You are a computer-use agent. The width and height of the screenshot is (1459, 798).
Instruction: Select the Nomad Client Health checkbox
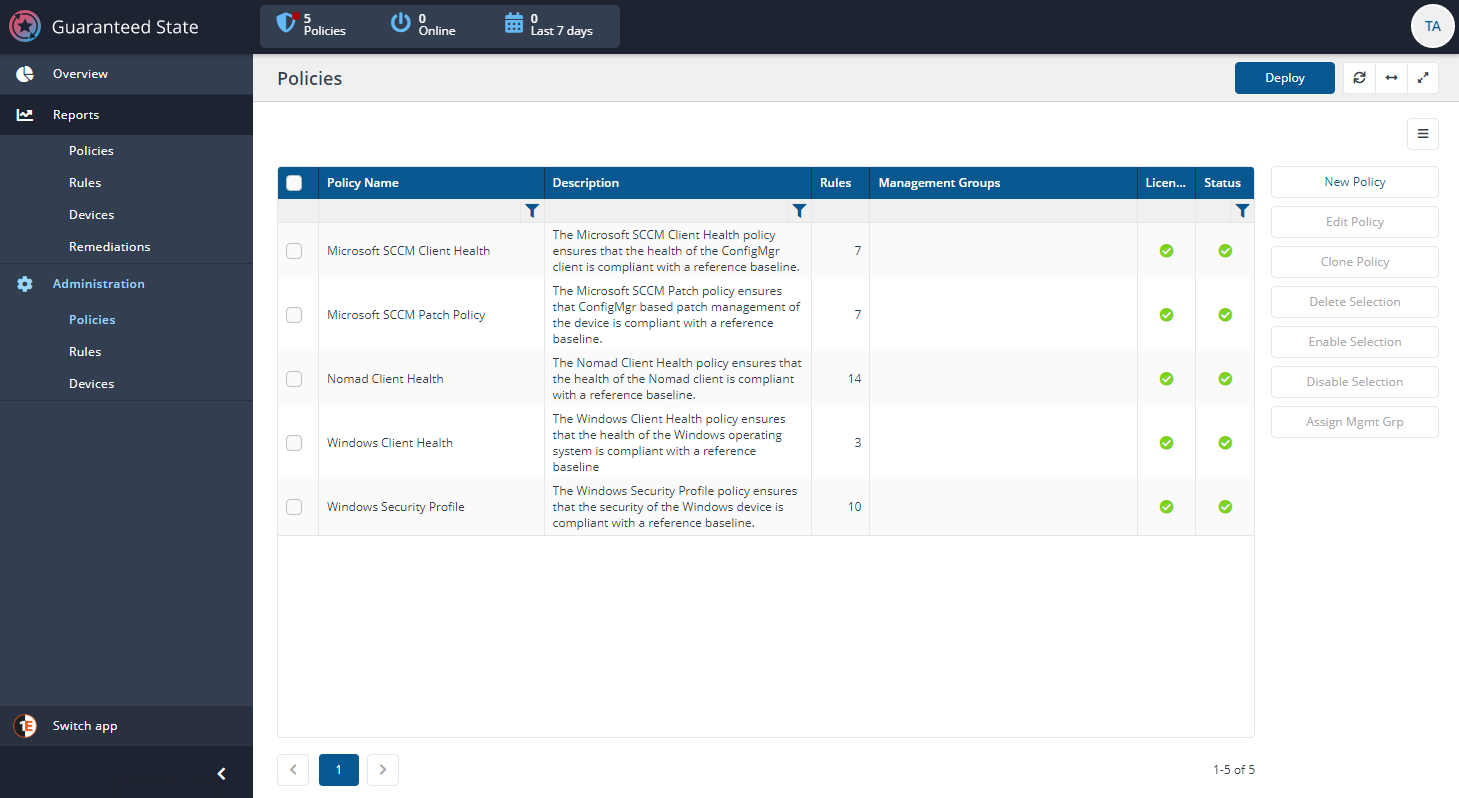pyautogui.click(x=294, y=379)
